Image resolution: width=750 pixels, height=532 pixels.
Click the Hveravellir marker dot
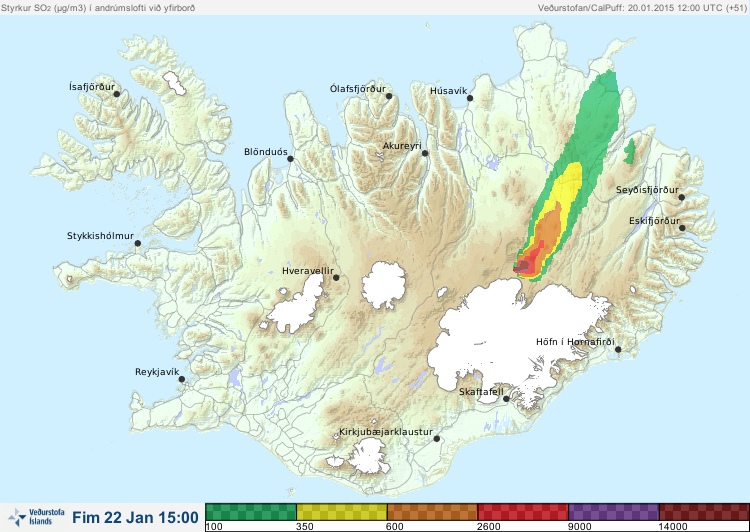(x=336, y=277)
